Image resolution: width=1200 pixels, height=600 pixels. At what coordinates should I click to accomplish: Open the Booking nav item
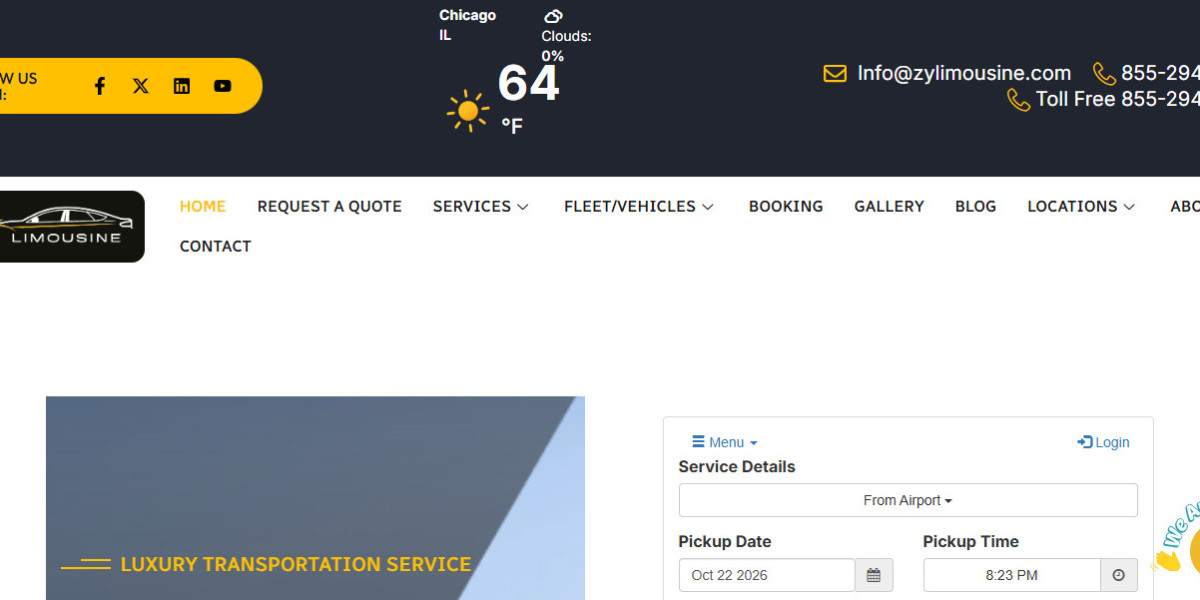[786, 206]
